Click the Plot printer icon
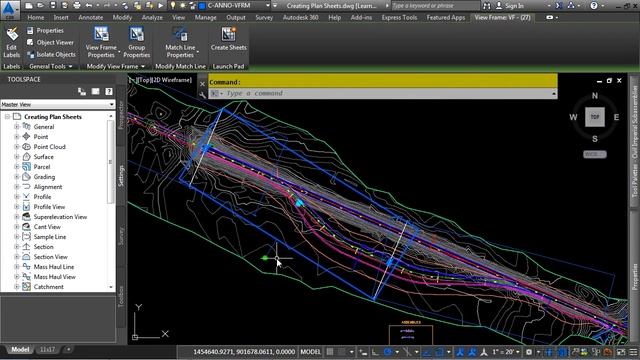The height and width of the screenshot is (360, 640). (77, 6)
